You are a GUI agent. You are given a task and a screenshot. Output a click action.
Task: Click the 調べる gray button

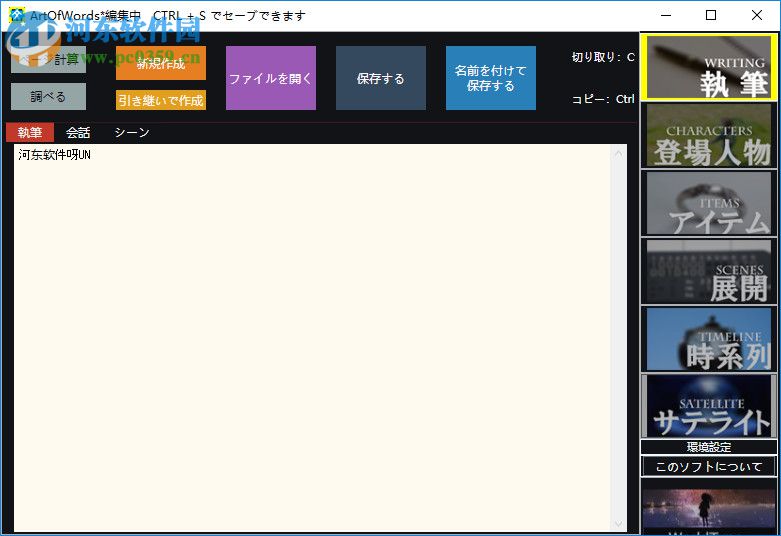click(48, 96)
